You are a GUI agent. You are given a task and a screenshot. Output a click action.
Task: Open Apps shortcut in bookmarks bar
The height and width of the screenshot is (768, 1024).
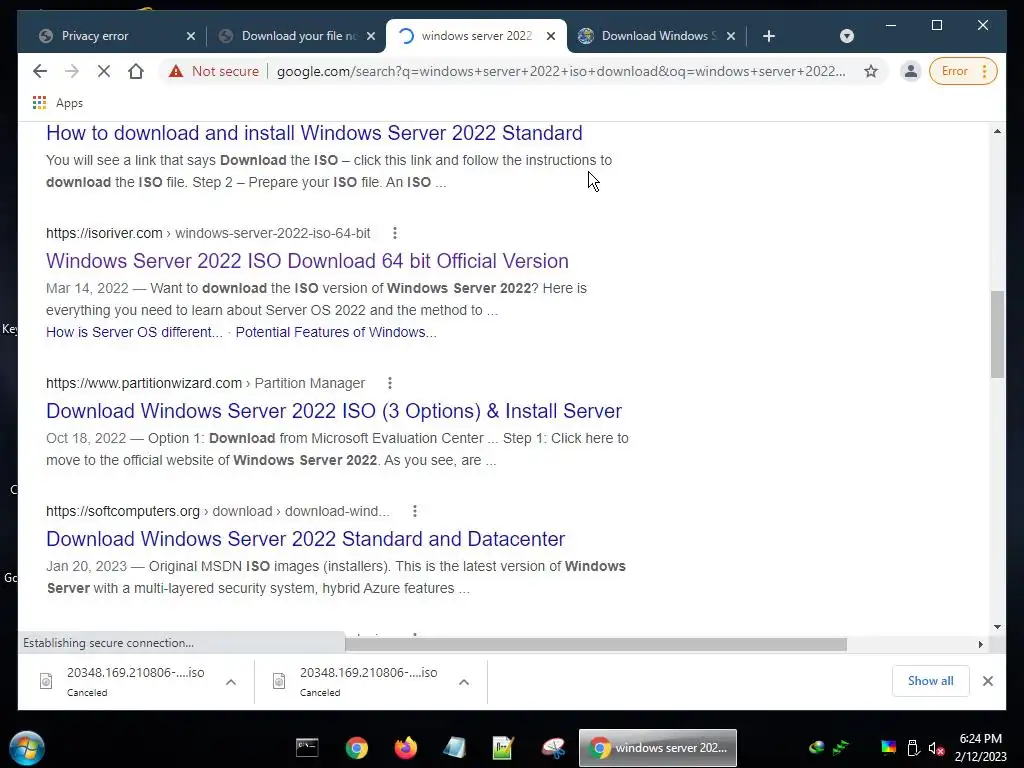point(57,103)
